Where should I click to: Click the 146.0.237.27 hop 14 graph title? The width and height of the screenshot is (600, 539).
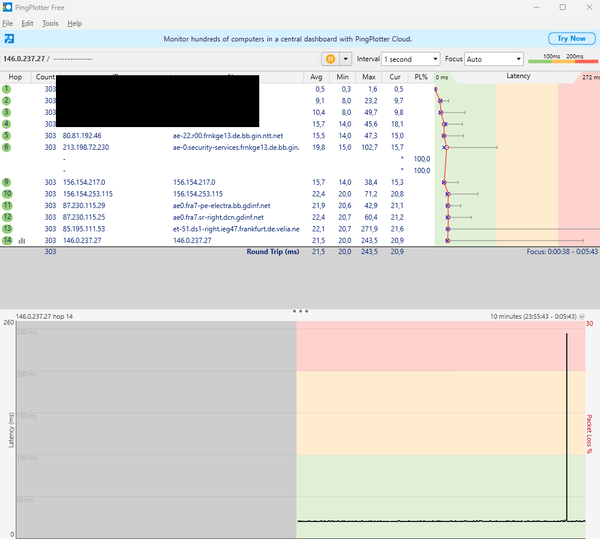[x=44, y=316]
